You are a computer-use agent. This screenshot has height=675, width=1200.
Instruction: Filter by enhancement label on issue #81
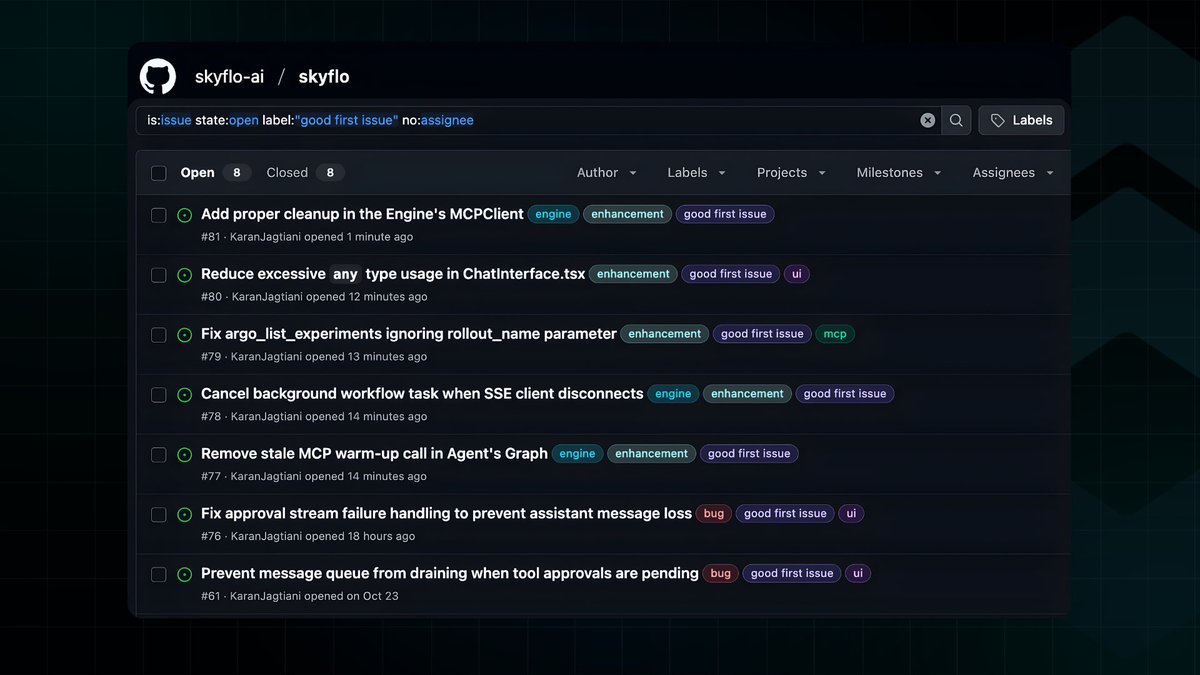click(627, 214)
